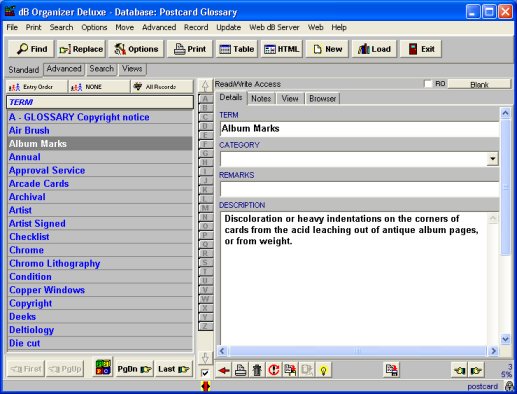This screenshot has width=517, height=394.
Task: Click the red back arrow icon
Action: tap(224, 370)
